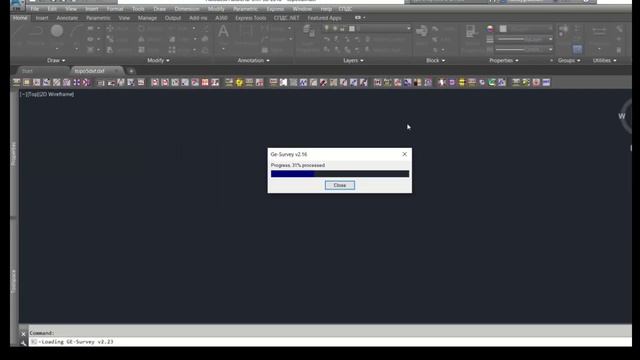The height and width of the screenshot is (360, 640).
Task: Open the Dimension menu
Action: pyautogui.click(x=187, y=9)
